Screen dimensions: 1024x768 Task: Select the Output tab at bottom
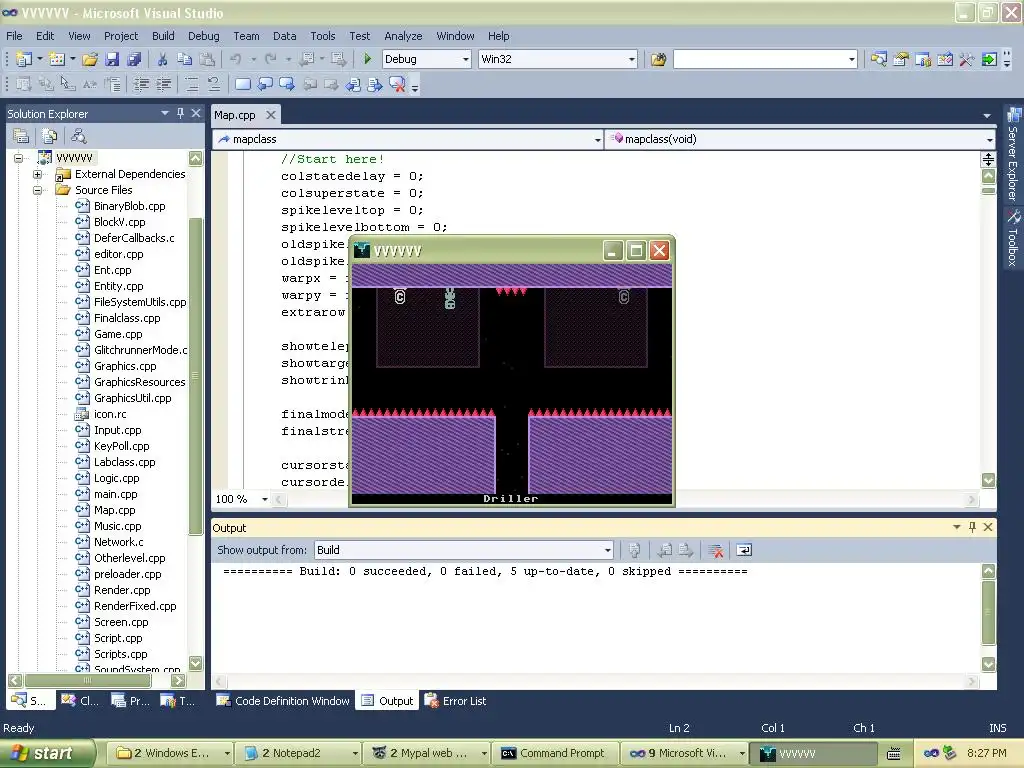coord(388,701)
